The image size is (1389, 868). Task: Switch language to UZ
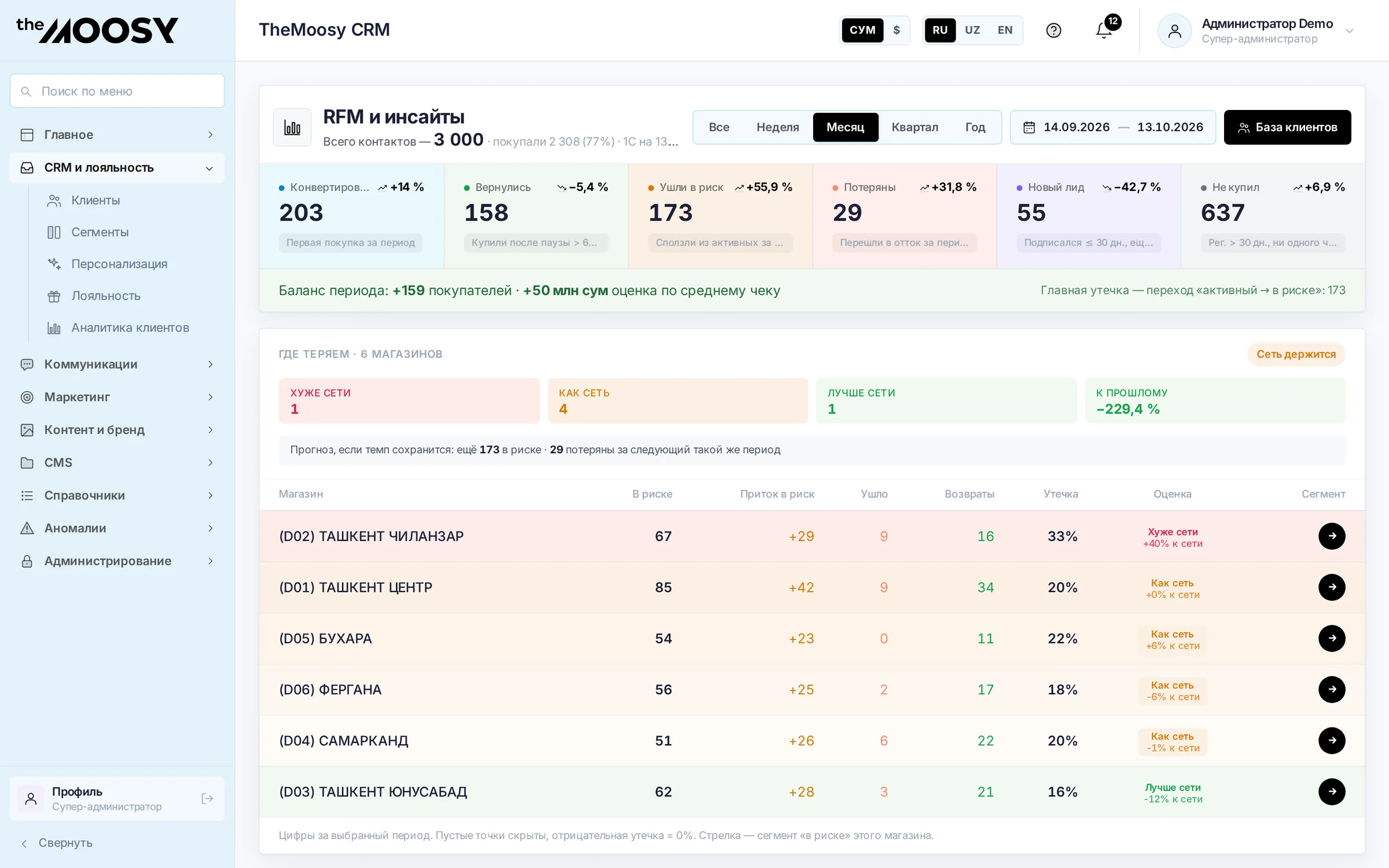pos(972,30)
